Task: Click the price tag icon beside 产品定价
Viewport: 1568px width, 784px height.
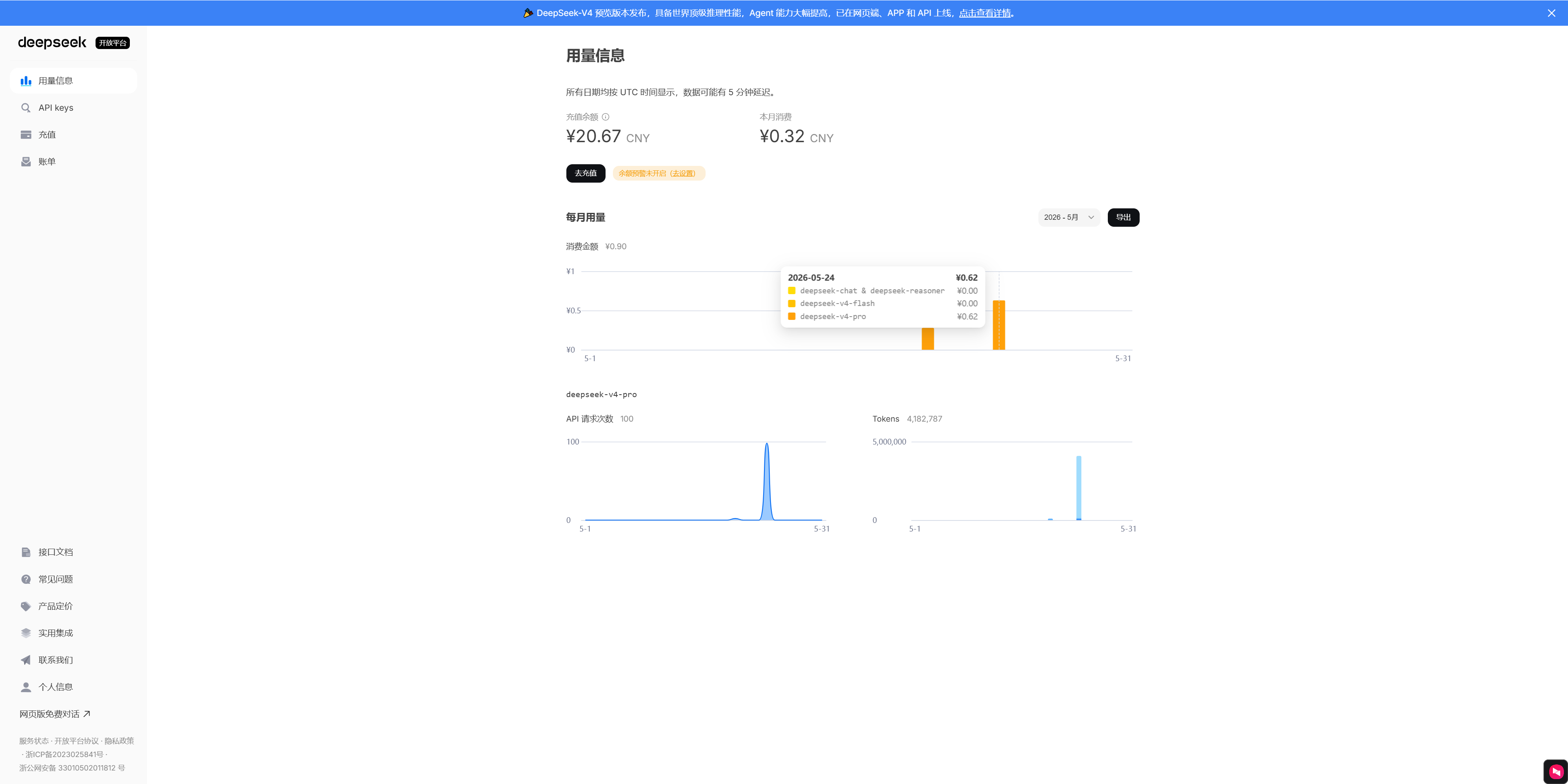Action: click(x=26, y=606)
